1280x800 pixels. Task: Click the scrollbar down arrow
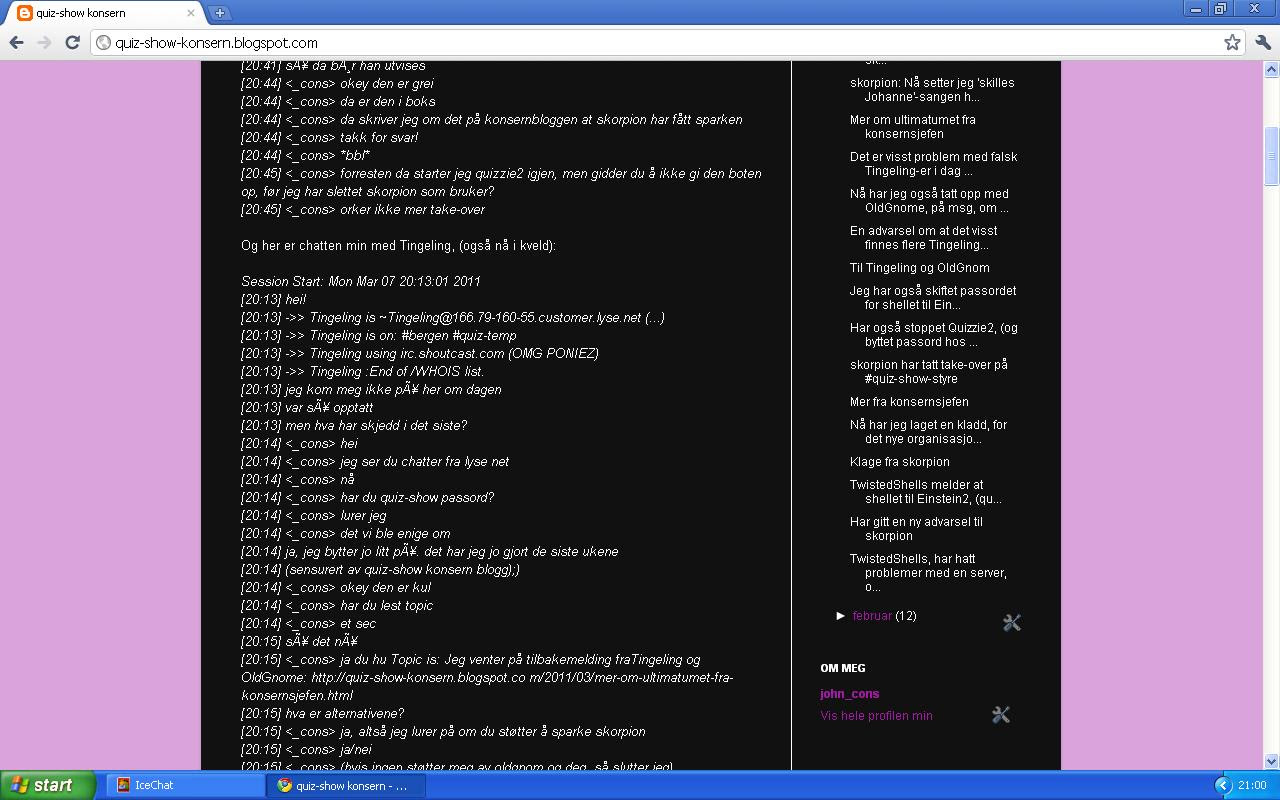pyautogui.click(x=1272, y=761)
